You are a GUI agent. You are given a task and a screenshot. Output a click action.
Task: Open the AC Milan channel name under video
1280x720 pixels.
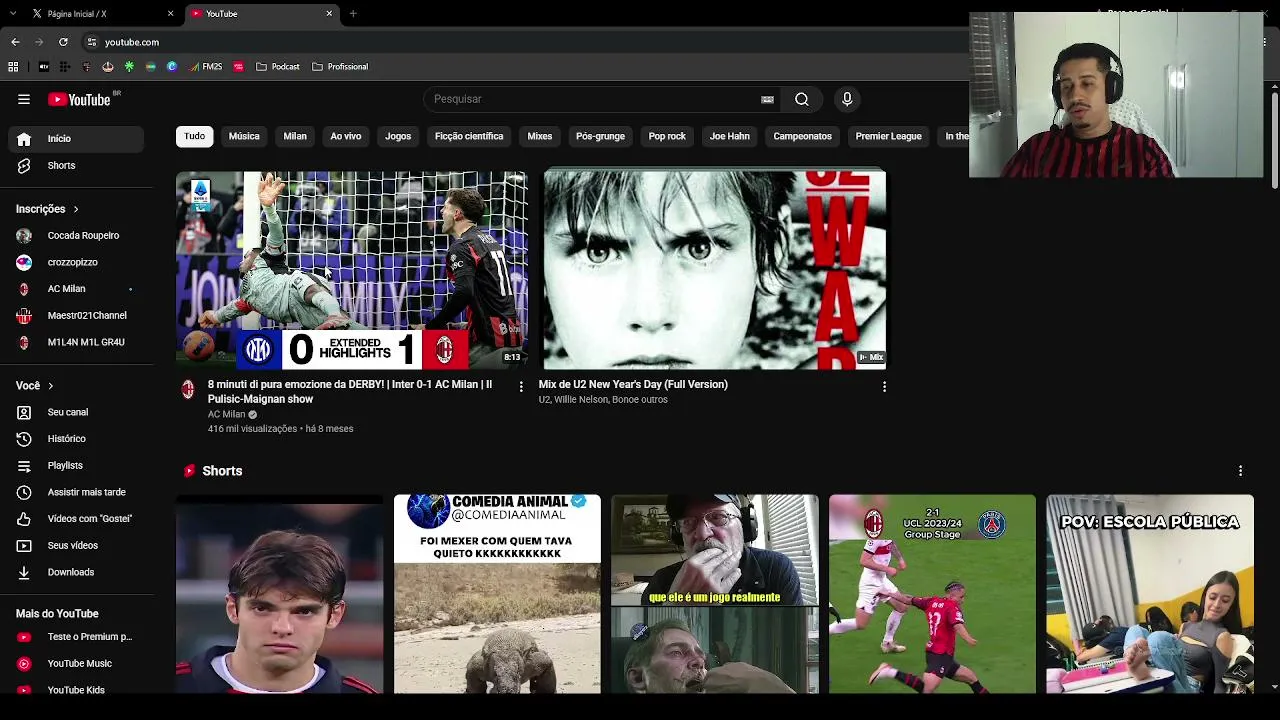pos(226,414)
